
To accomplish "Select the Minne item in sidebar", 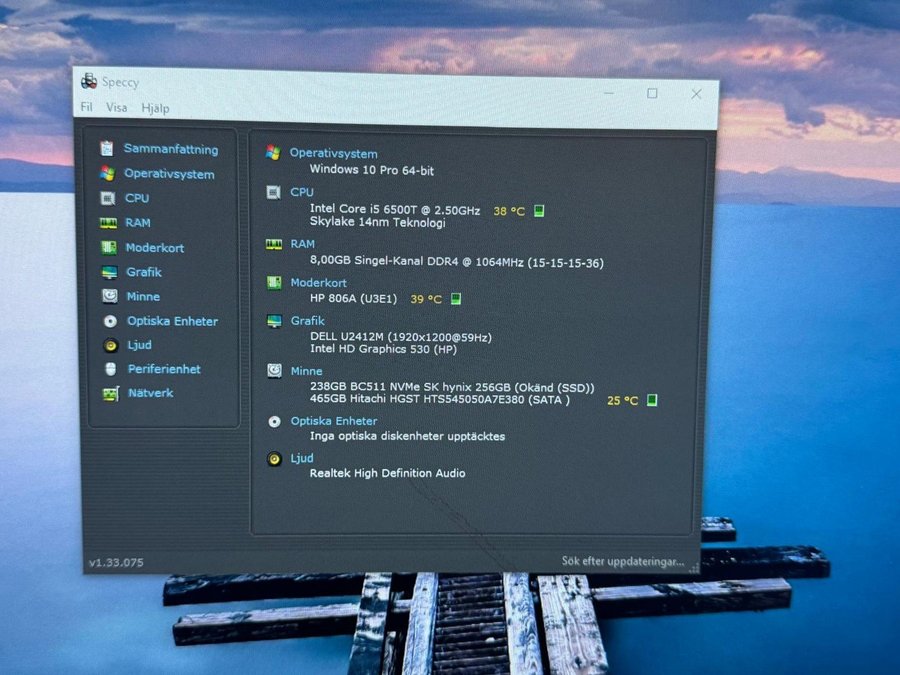I will click(142, 296).
